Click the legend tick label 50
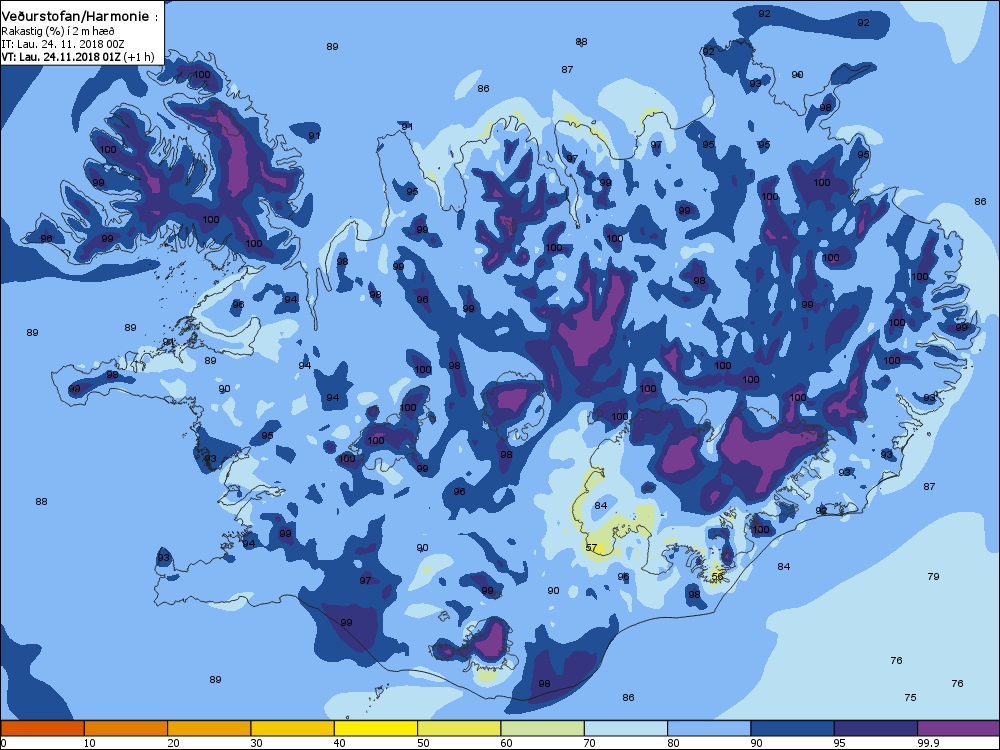Viewport: 1000px width, 750px height. click(423, 743)
